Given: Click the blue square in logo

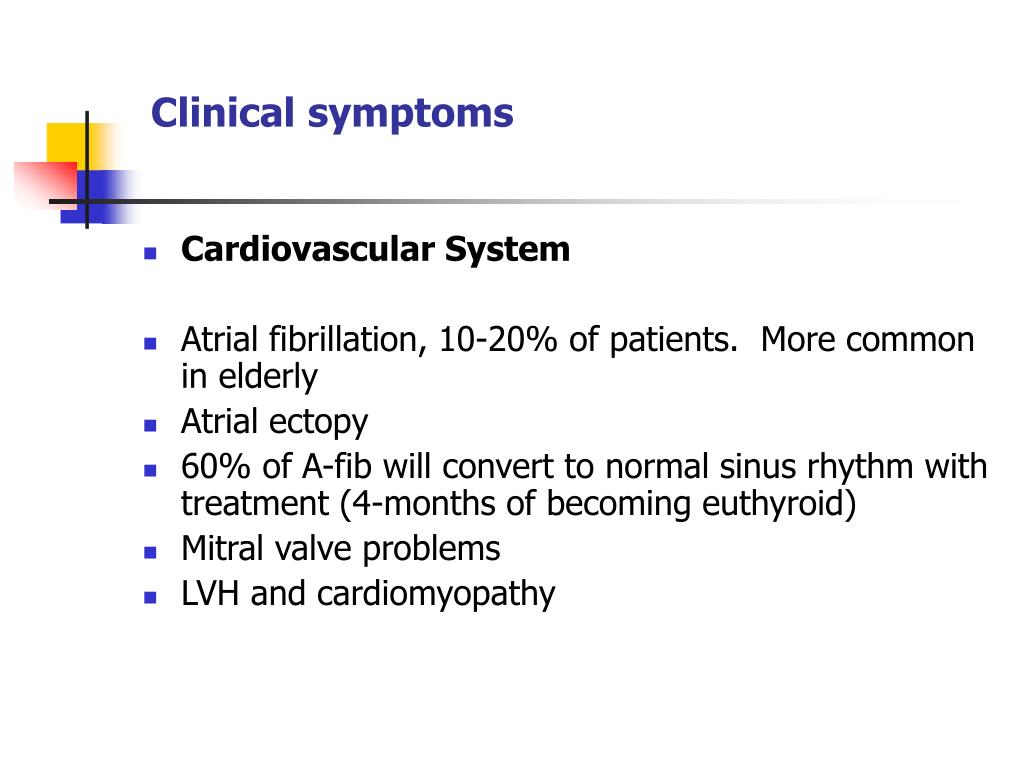Looking at the screenshot, I should pos(98,197).
